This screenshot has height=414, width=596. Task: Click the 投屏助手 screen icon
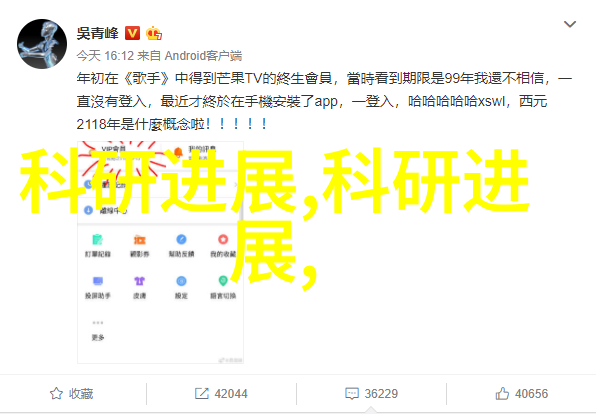coord(98,281)
